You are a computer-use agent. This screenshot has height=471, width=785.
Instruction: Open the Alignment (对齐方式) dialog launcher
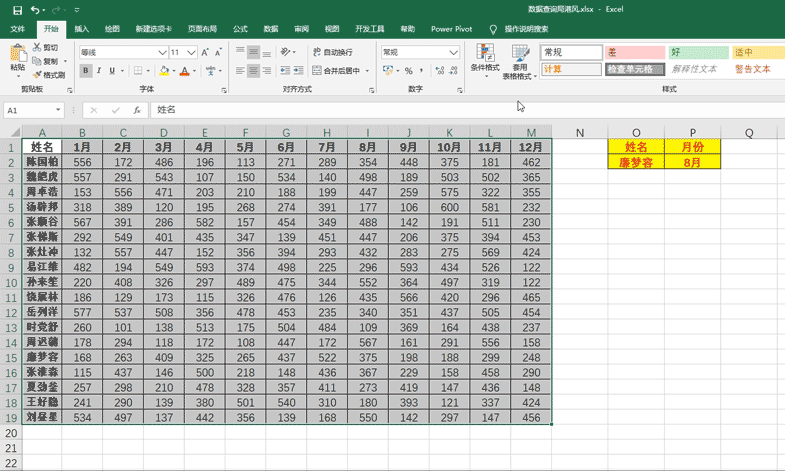[x=371, y=91]
